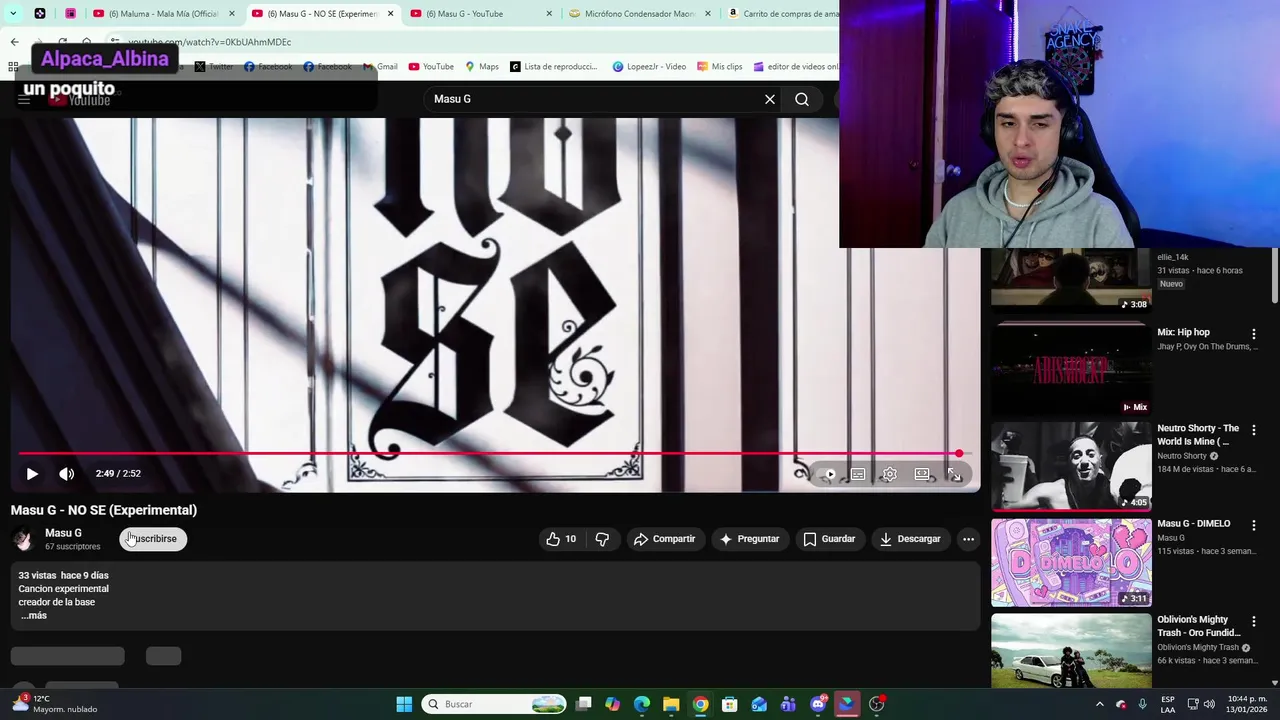
Task: Open options for 'Neutro Shorty - The World Is Mine'
Action: (1253, 430)
